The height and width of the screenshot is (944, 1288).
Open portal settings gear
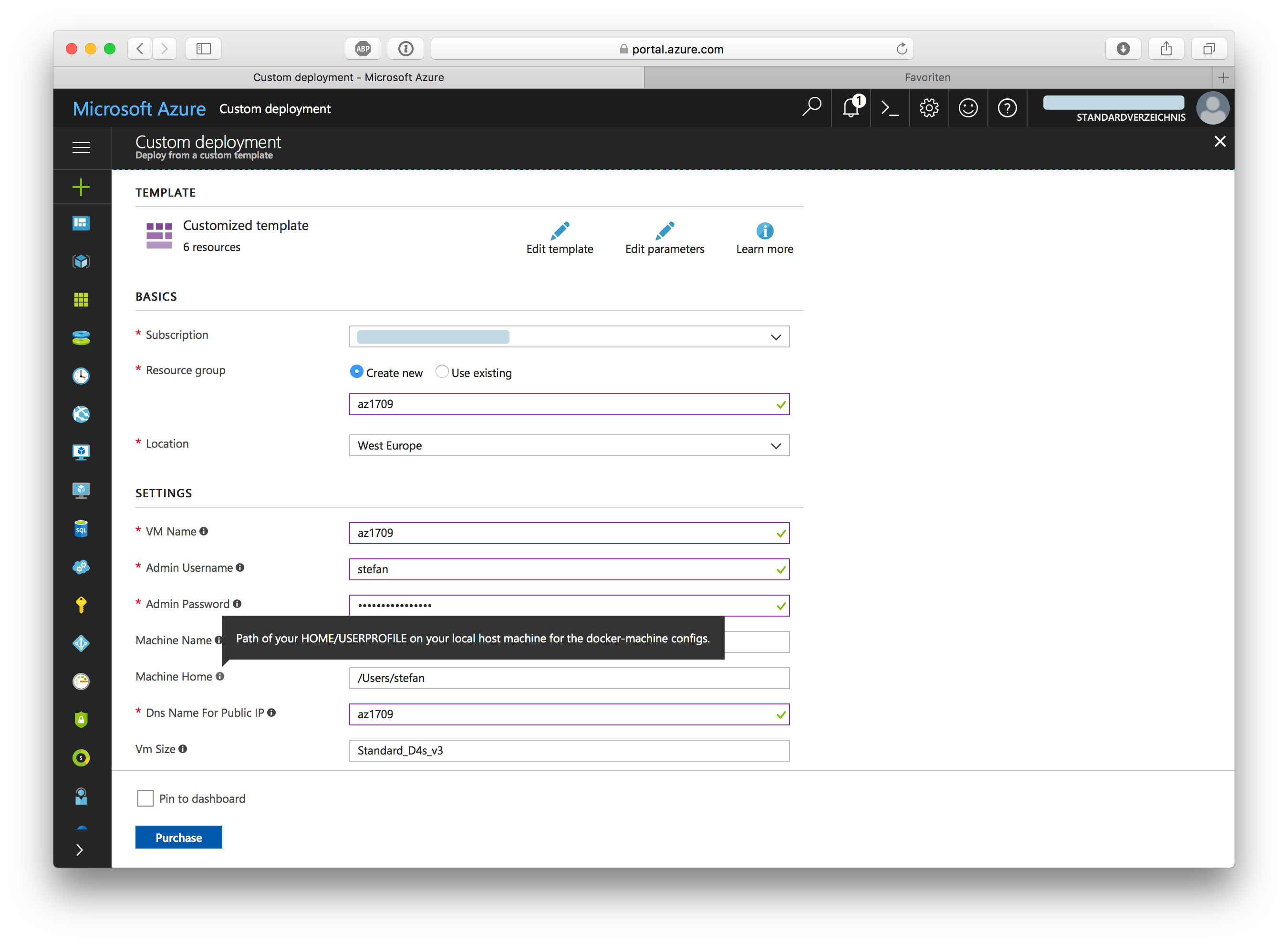(x=929, y=108)
